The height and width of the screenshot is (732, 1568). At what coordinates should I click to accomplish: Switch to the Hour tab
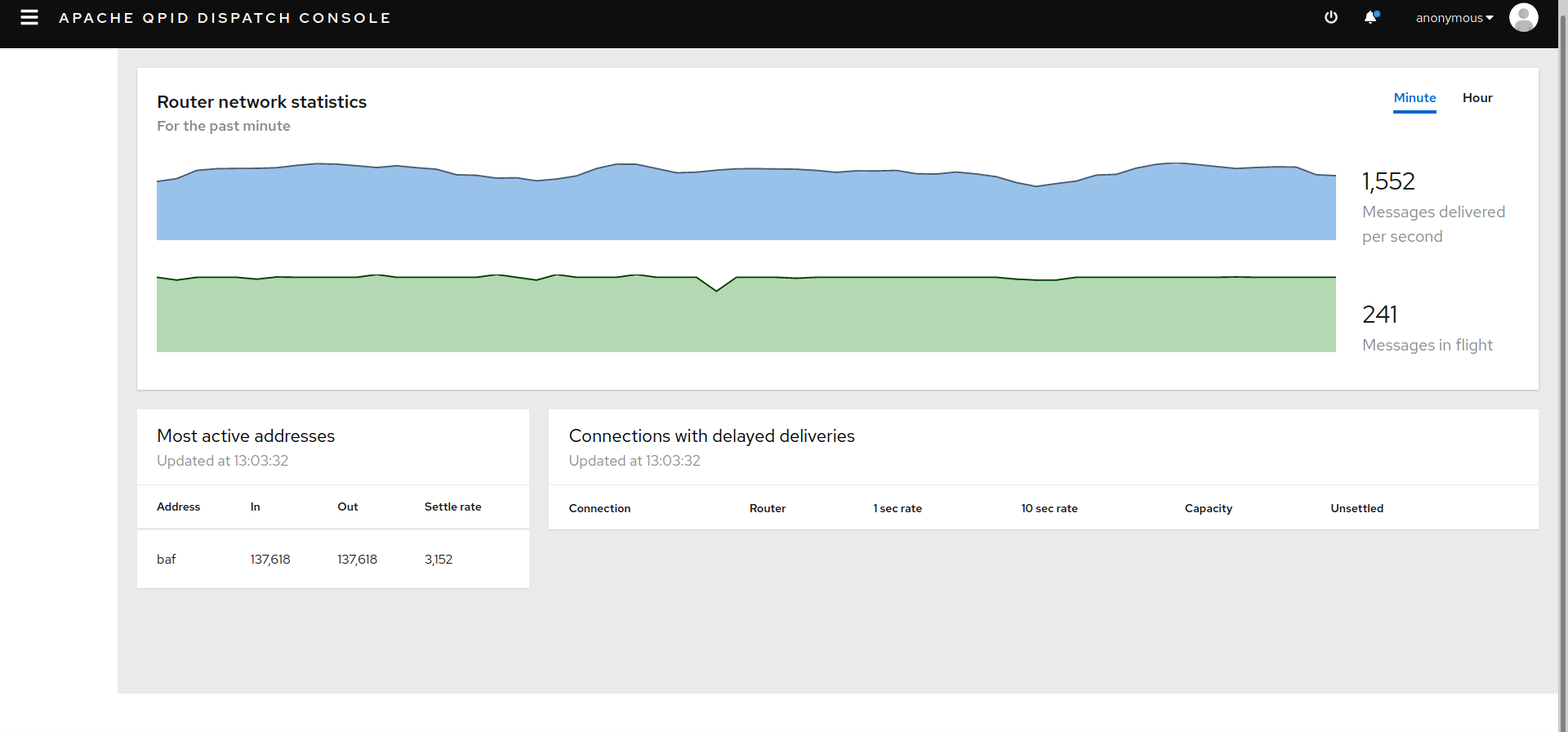tap(1477, 98)
